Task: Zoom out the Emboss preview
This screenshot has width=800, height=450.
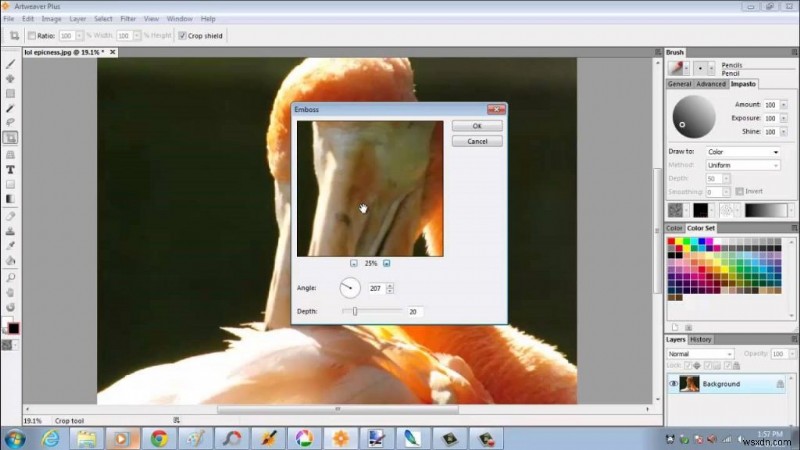Action: [354, 263]
